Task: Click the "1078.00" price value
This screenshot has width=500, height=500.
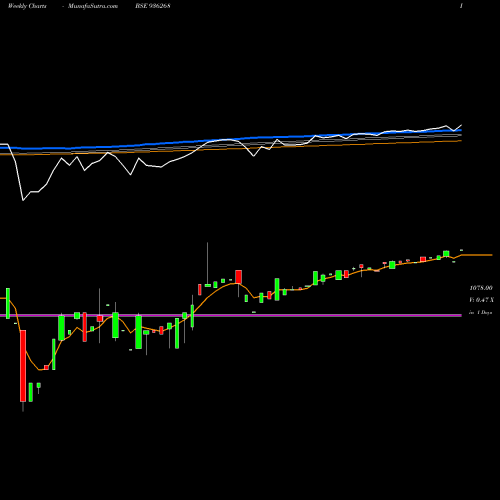Action: (481, 288)
